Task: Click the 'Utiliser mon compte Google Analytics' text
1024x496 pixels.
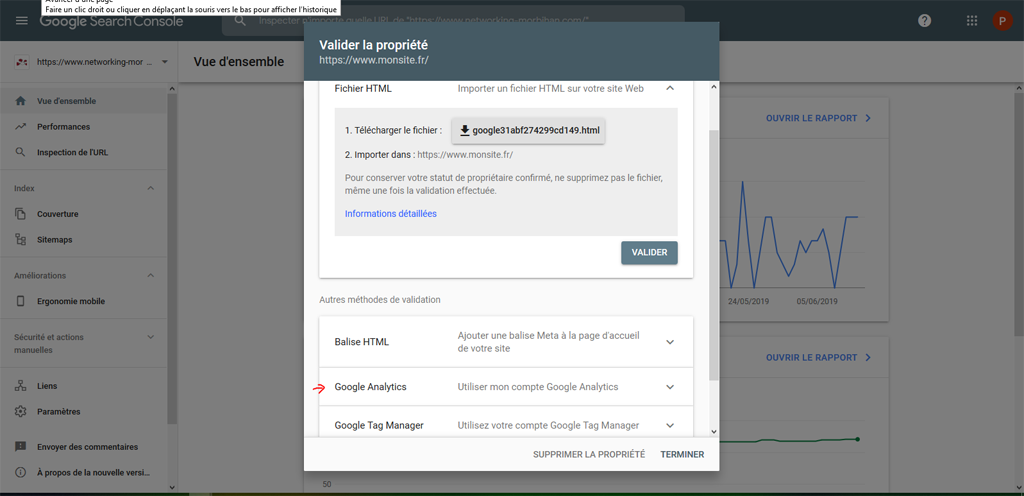Action: click(x=538, y=387)
